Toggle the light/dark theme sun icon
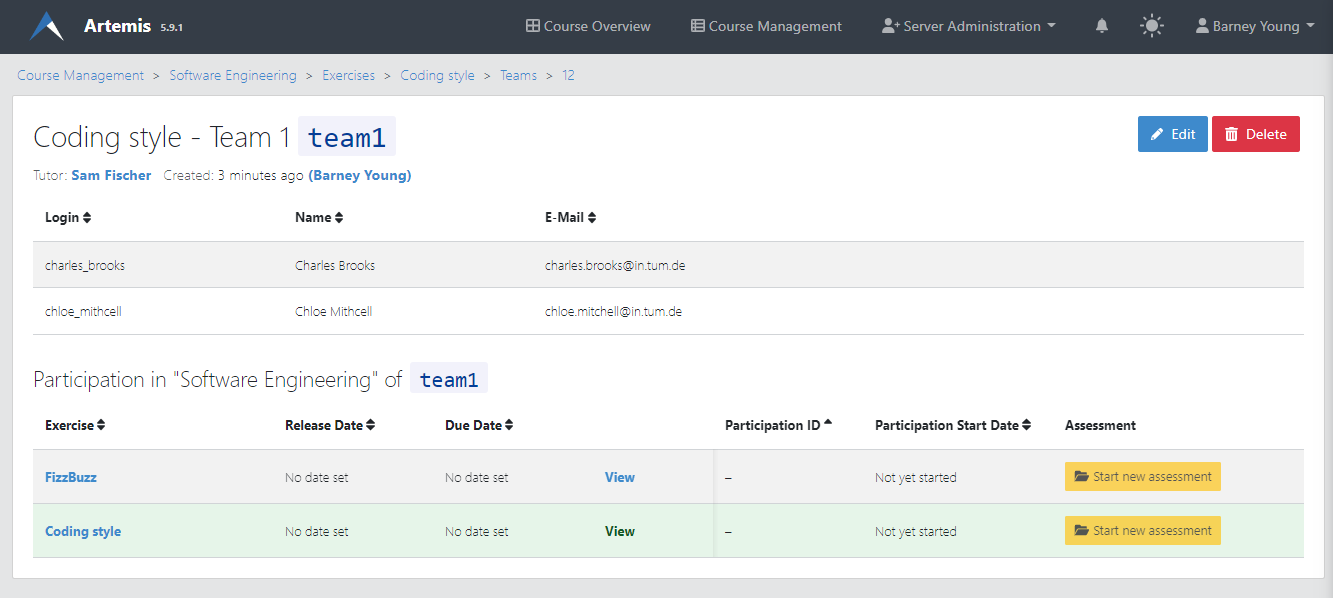This screenshot has height=598, width=1333. (x=1152, y=26)
